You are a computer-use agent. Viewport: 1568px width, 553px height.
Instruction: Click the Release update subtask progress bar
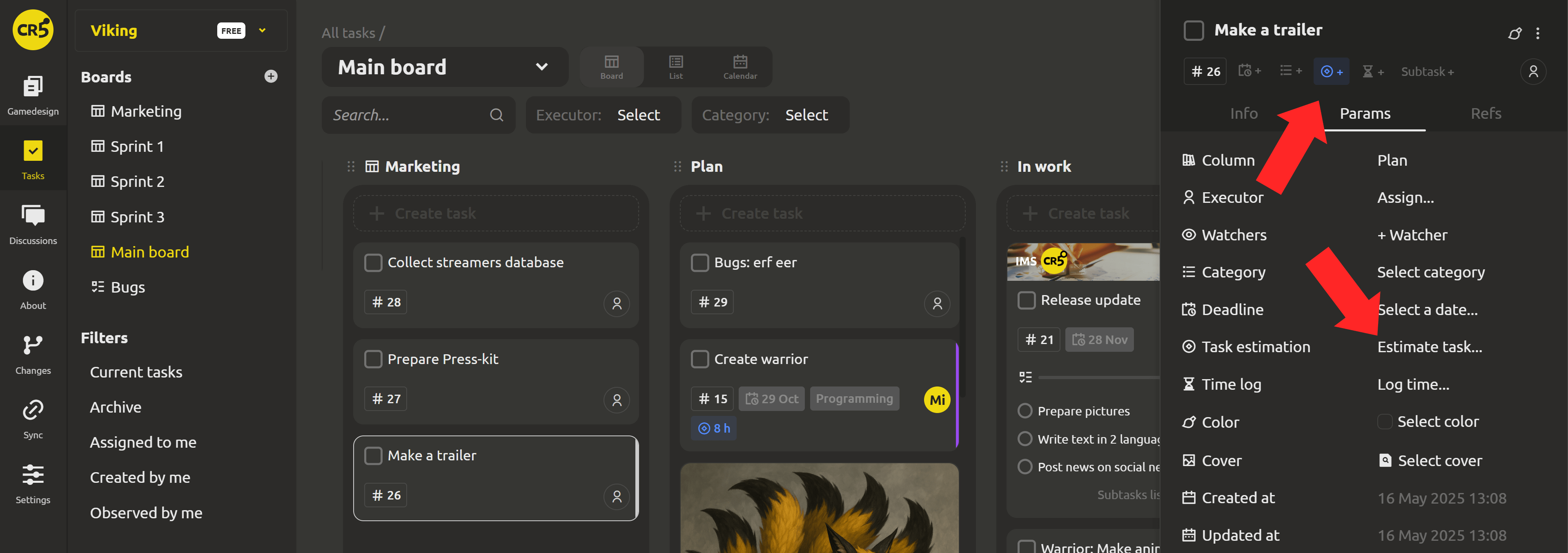[1099, 378]
